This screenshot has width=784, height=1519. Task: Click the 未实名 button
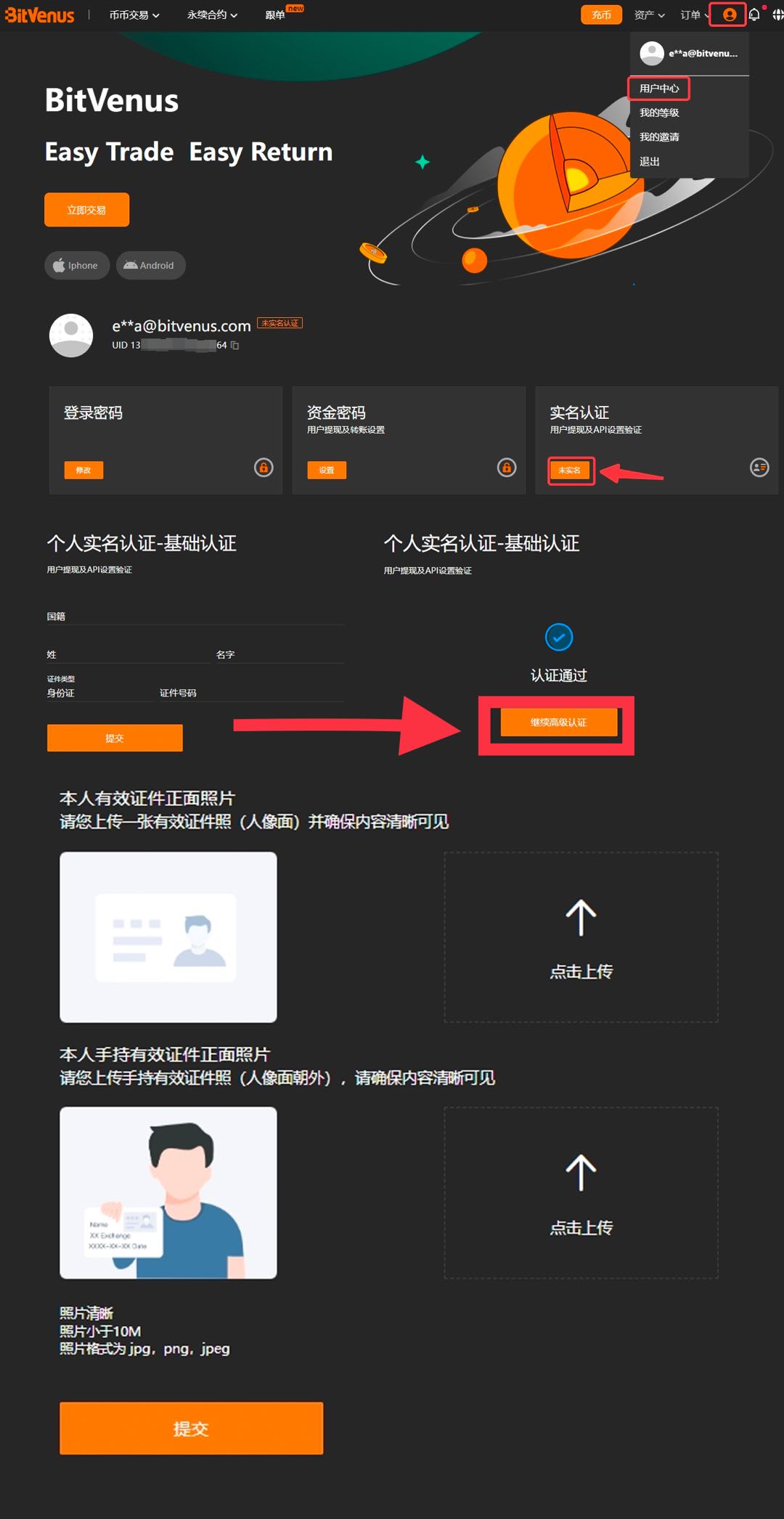pos(570,471)
